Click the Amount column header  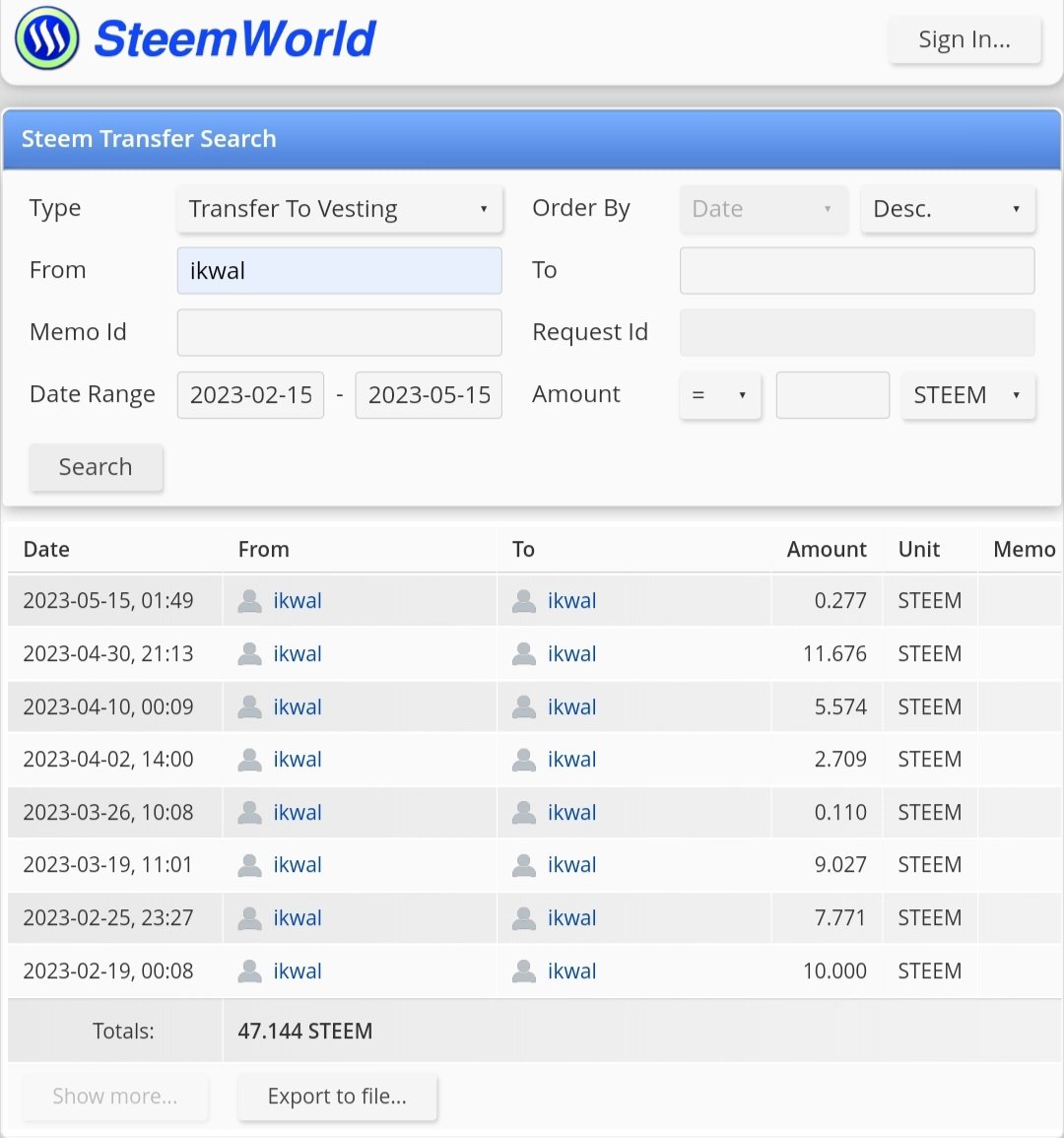click(827, 550)
